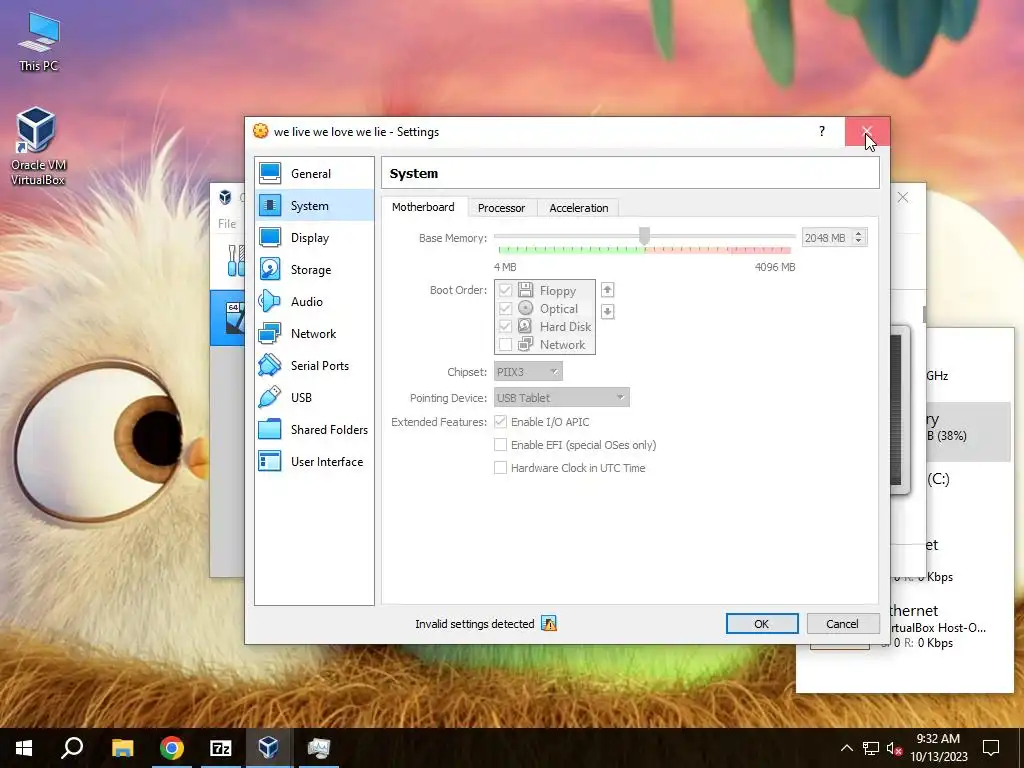This screenshot has height=768, width=1024.
Task: Open the Windows Start menu
Action: click(x=24, y=748)
